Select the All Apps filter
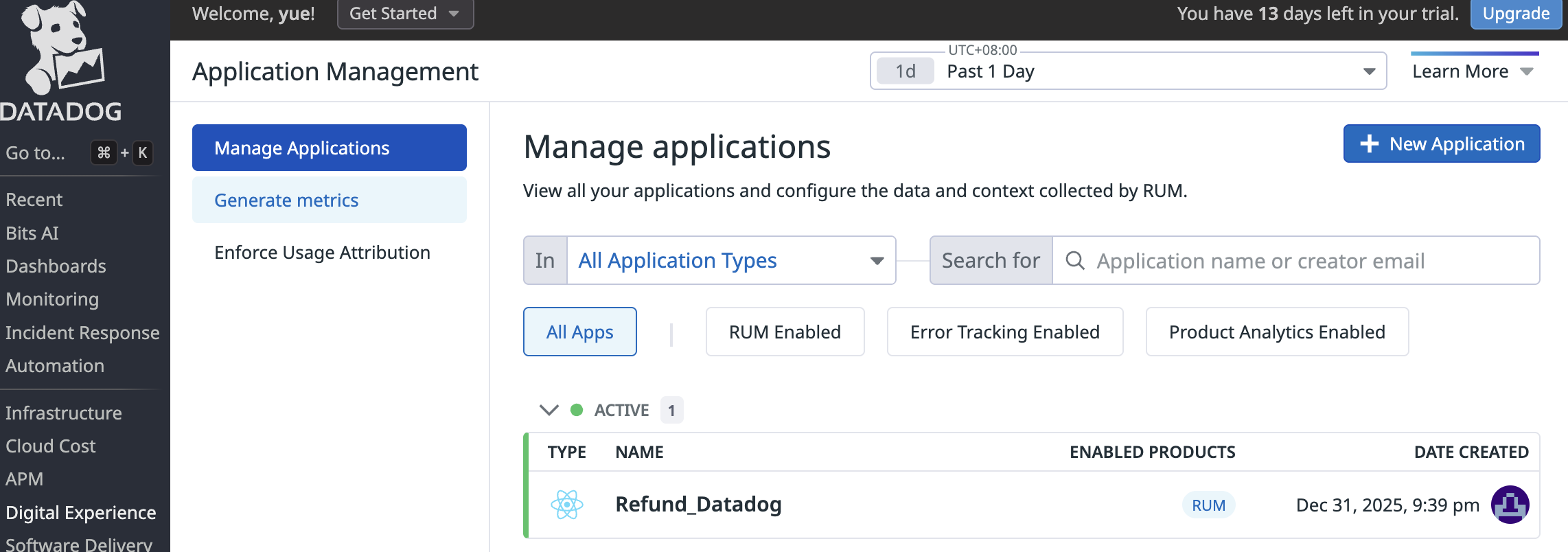Viewport: 1568px width, 552px height. pyautogui.click(x=579, y=332)
